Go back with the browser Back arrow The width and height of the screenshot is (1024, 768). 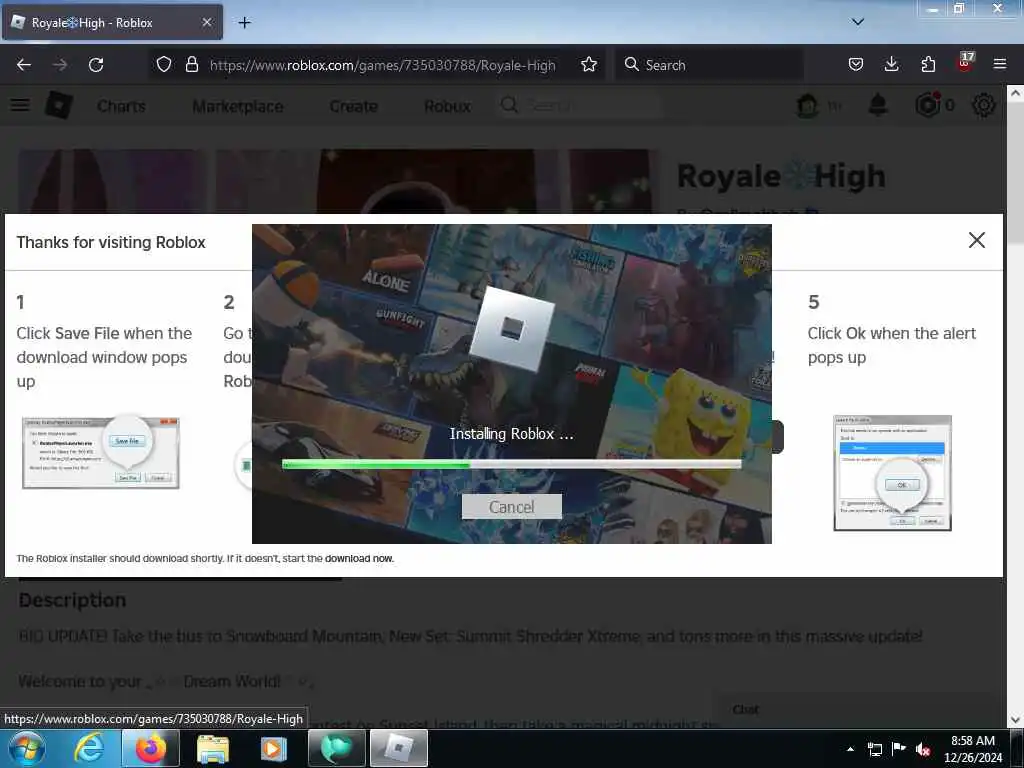point(24,65)
